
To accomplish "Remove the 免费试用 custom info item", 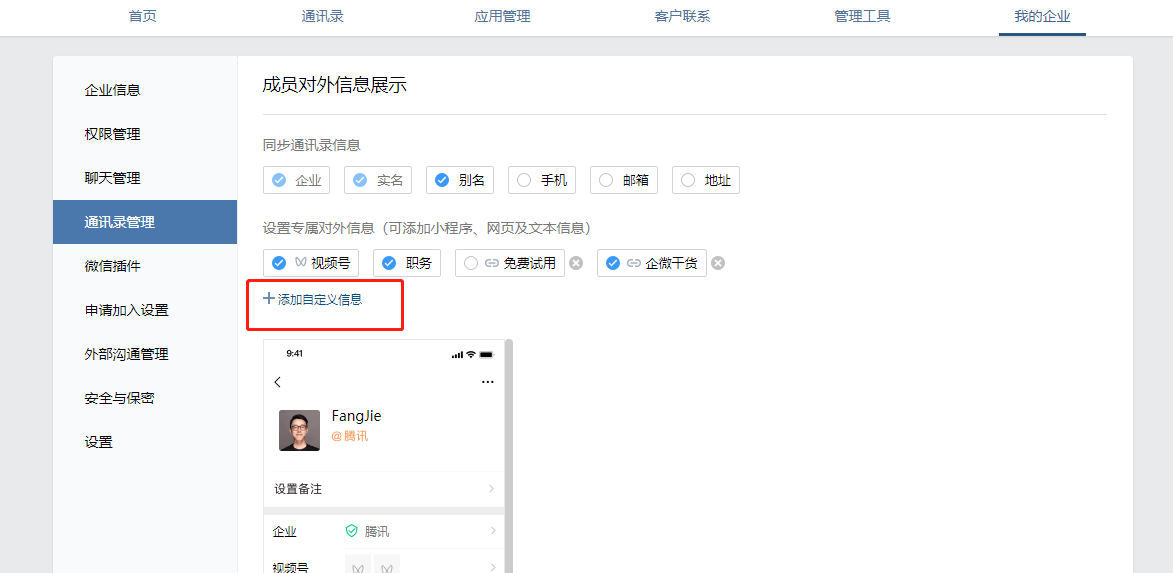I will pyautogui.click(x=576, y=263).
